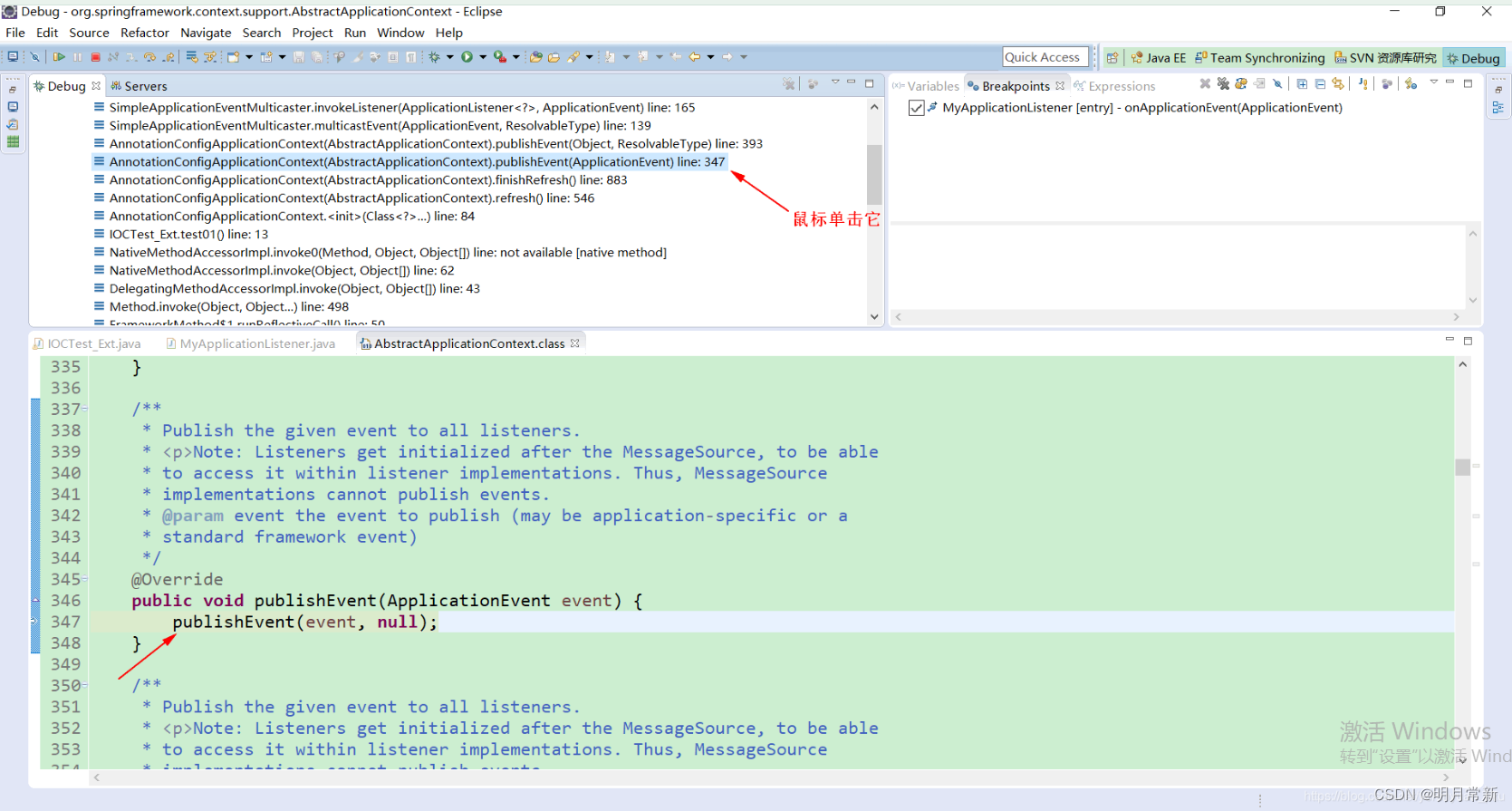The height and width of the screenshot is (811, 1512).
Task: Click the Resume debug toolbar icon
Action: [x=58, y=57]
